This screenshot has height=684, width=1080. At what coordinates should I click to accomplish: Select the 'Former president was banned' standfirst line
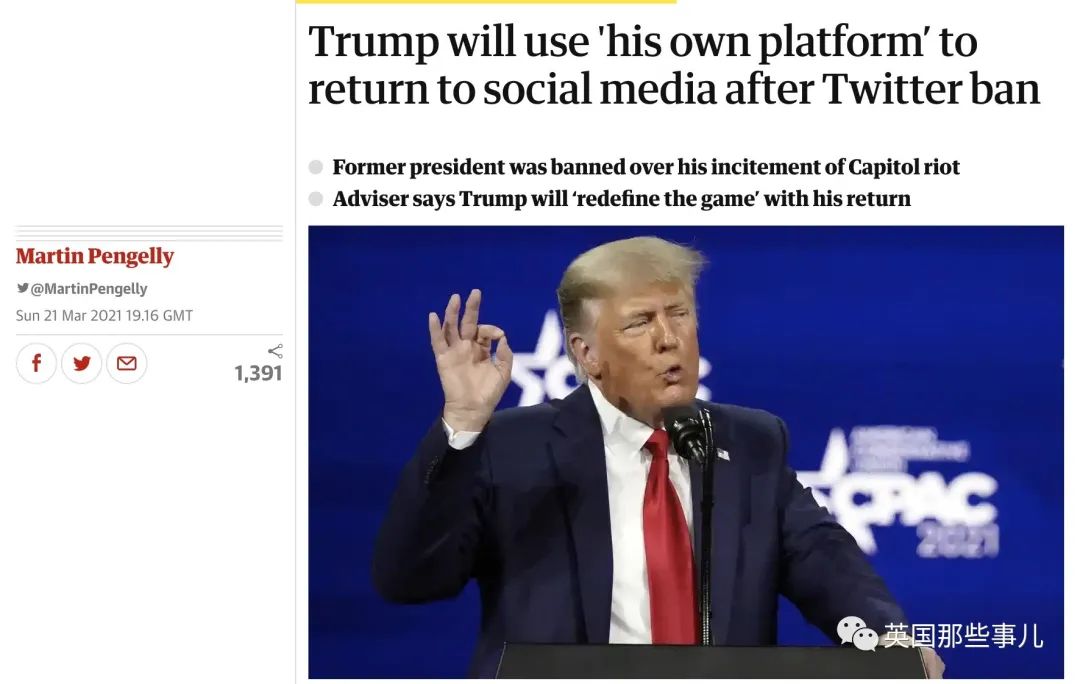(646, 167)
